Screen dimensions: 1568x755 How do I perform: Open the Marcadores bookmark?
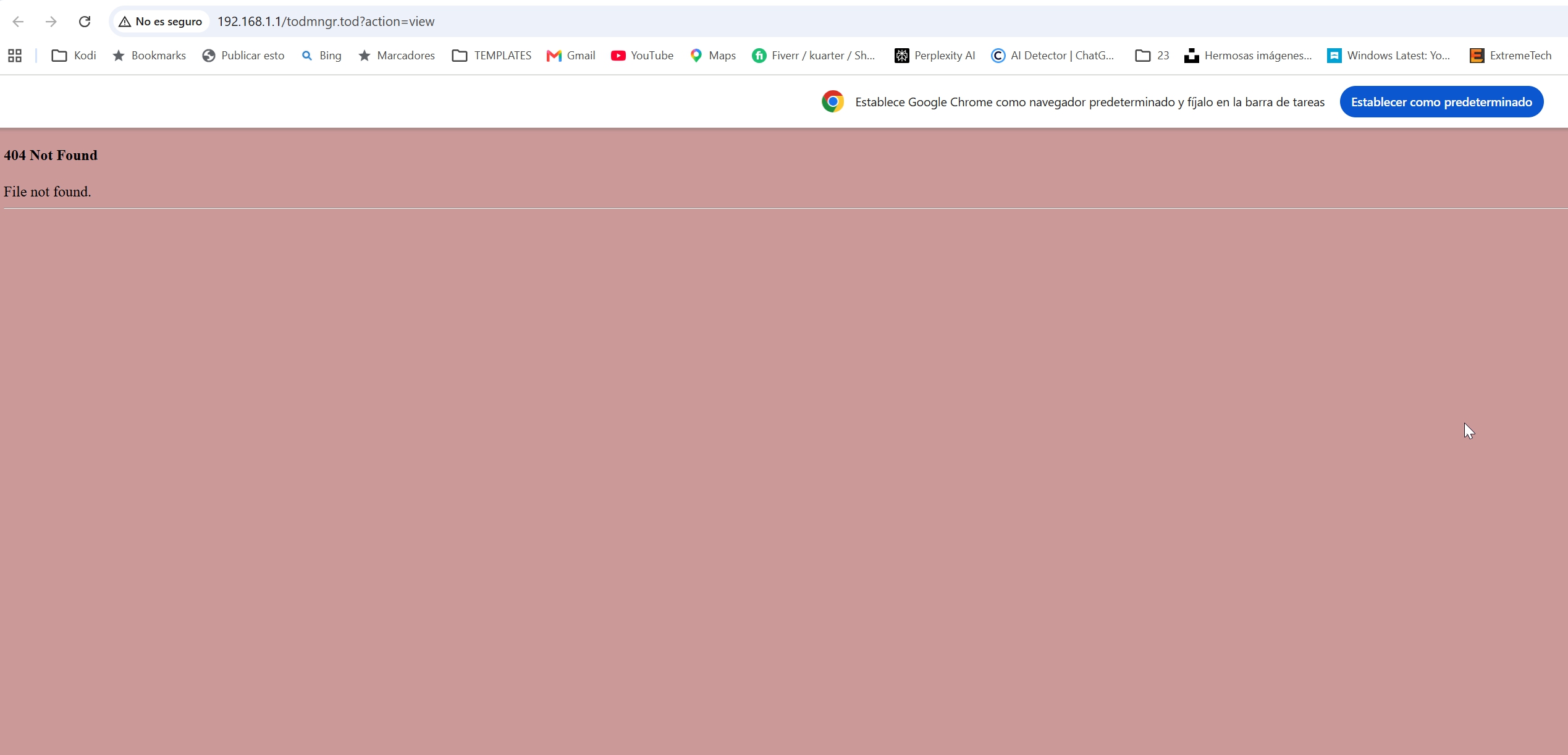click(397, 56)
